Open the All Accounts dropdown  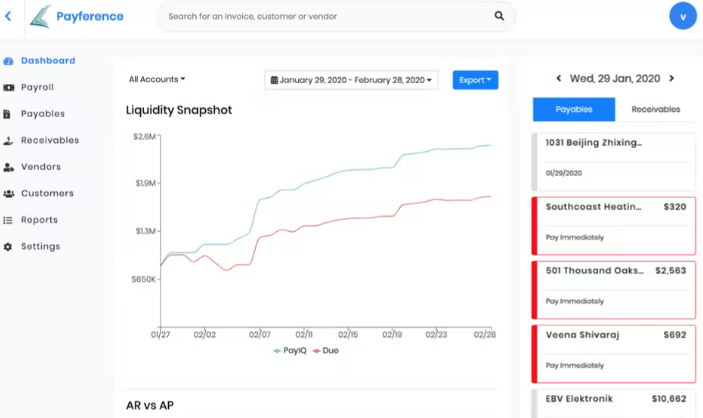coord(157,79)
